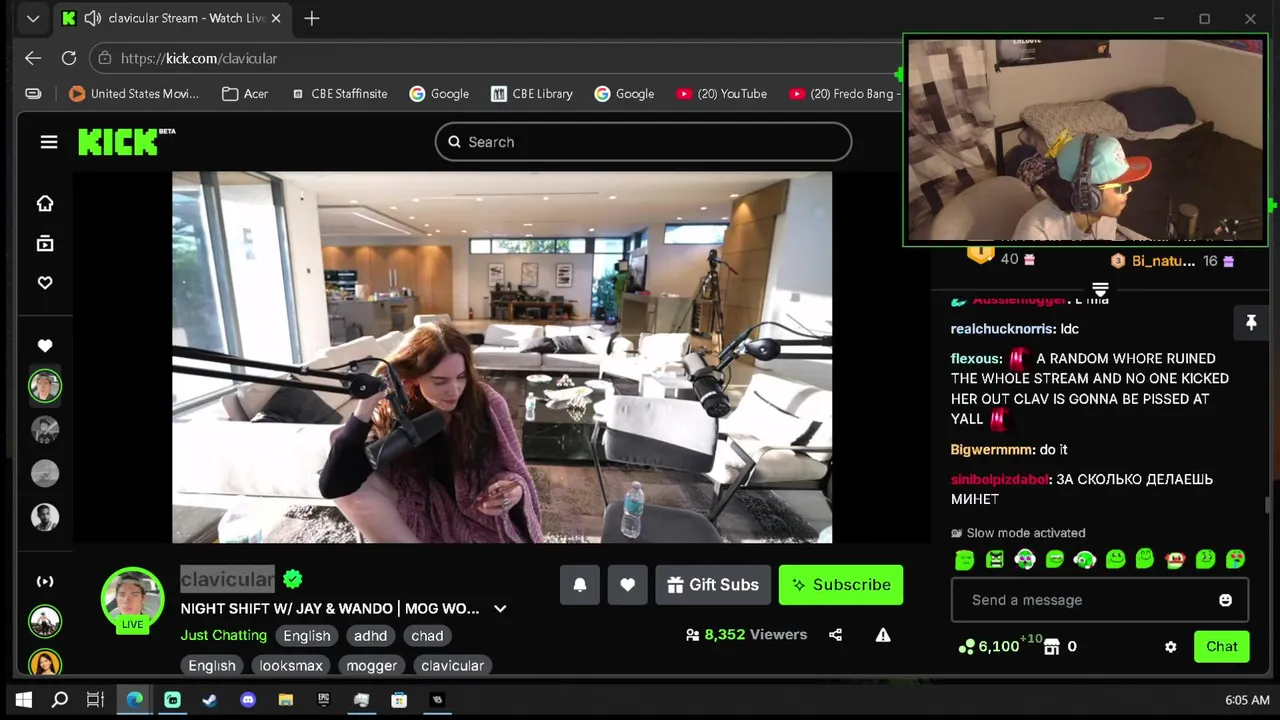Click the chad tag
Screen dimensions: 1280x720
click(427, 636)
